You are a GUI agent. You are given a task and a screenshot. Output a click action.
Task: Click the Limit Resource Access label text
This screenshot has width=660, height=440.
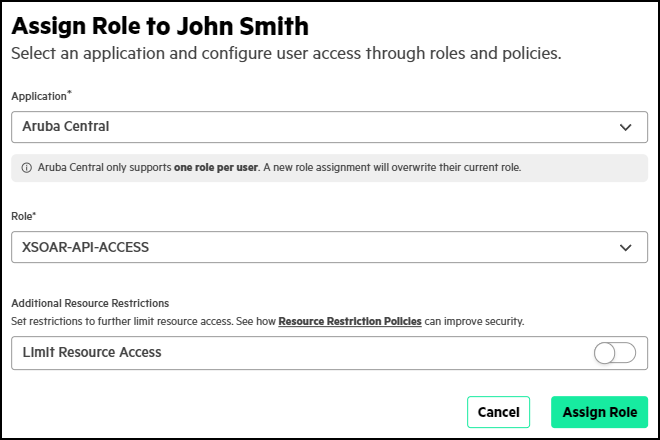(x=91, y=353)
